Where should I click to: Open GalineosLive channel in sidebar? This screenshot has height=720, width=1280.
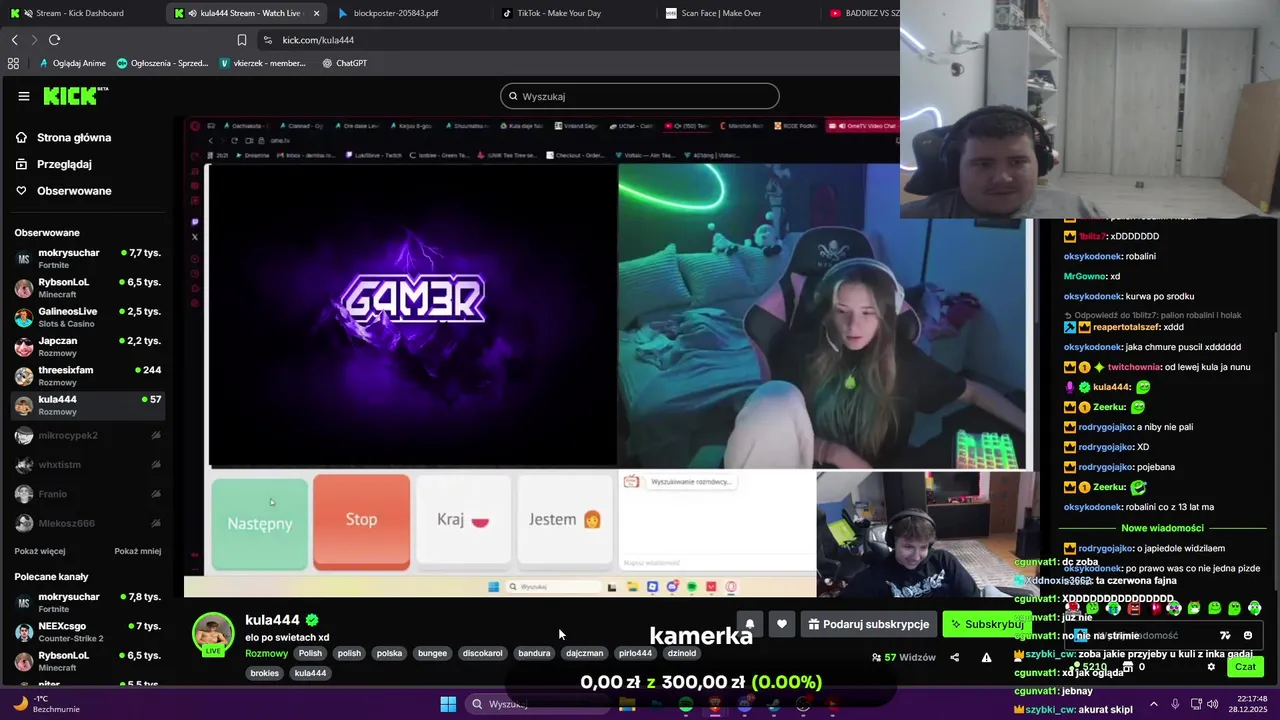(x=88, y=317)
